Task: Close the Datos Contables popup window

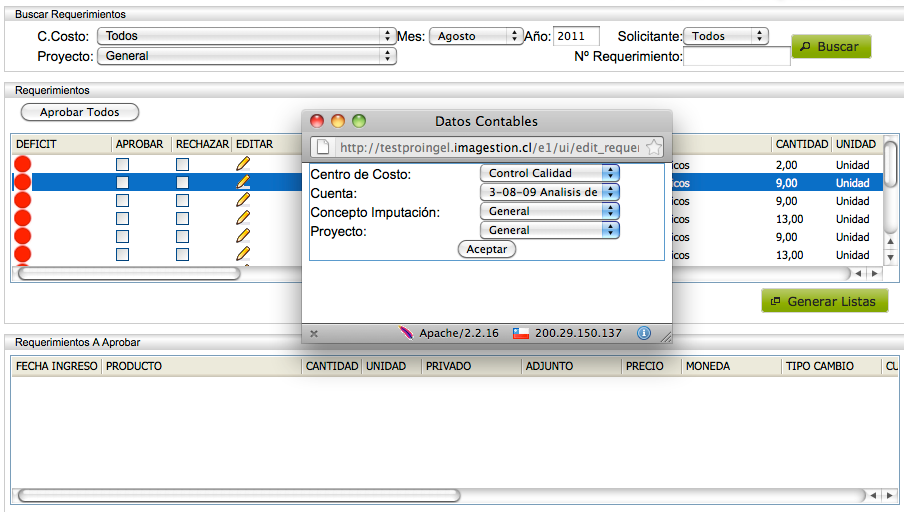Action: click(x=317, y=121)
